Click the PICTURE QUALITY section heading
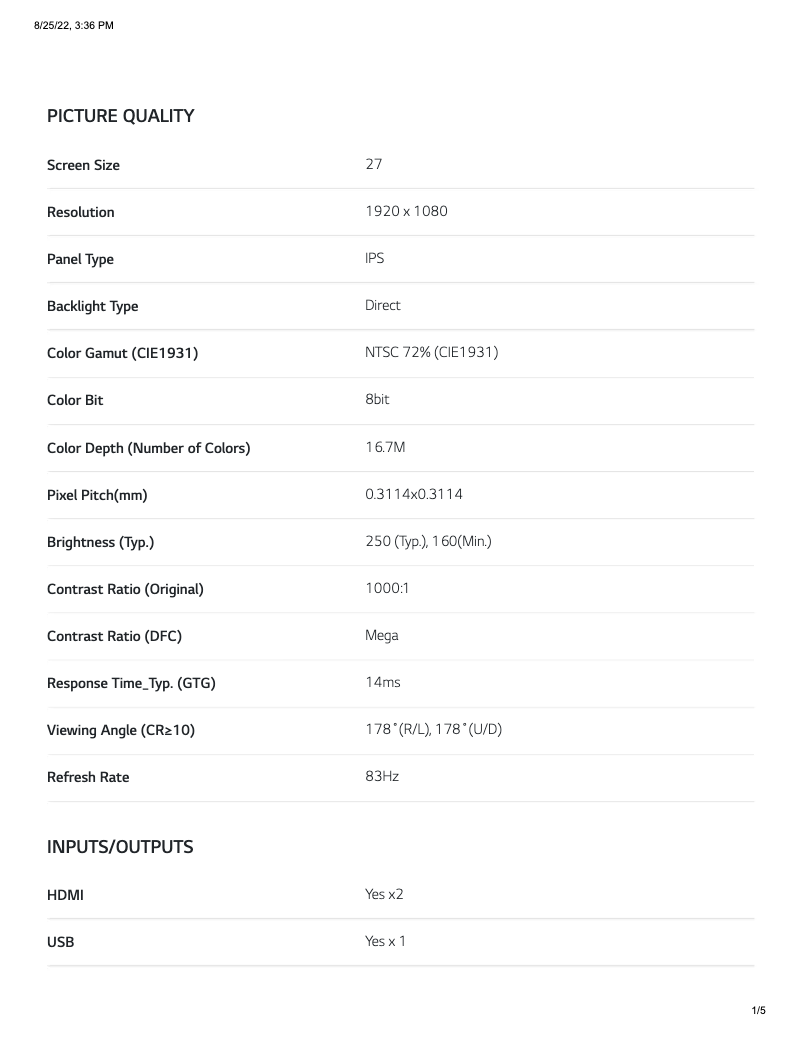This screenshot has width=802, height=1037. (120, 116)
